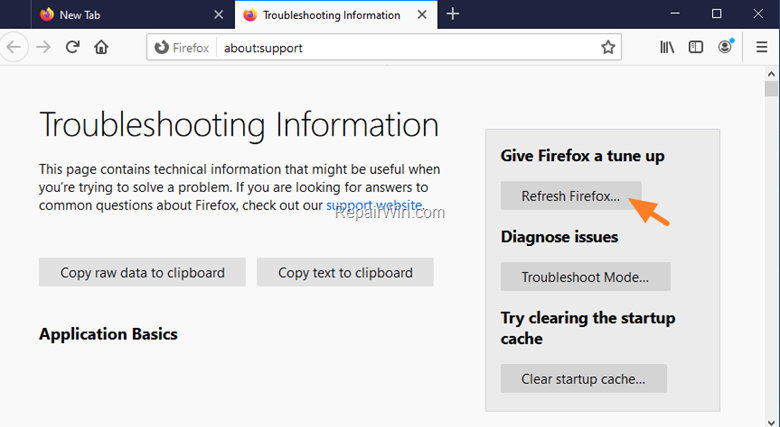This screenshot has height=427, width=780.
Task: Click the Application Basics heading
Action: (x=108, y=334)
